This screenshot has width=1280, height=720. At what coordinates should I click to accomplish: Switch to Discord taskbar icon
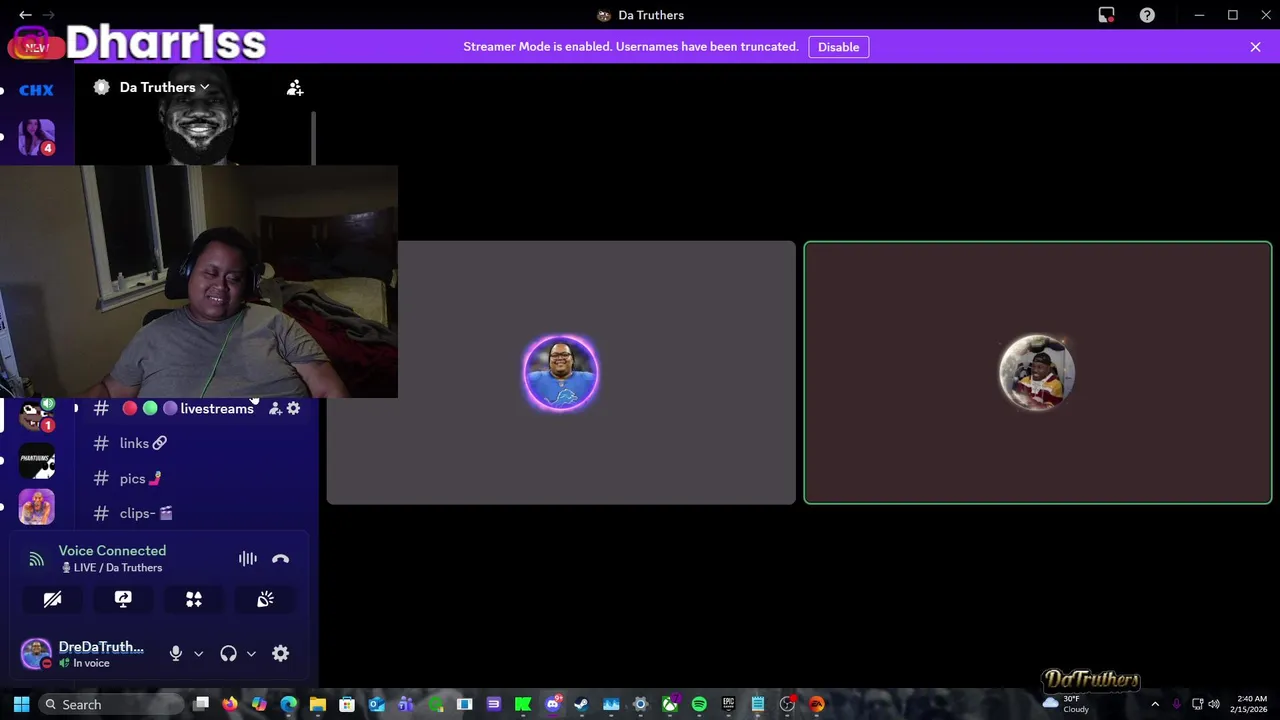[x=553, y=704]
